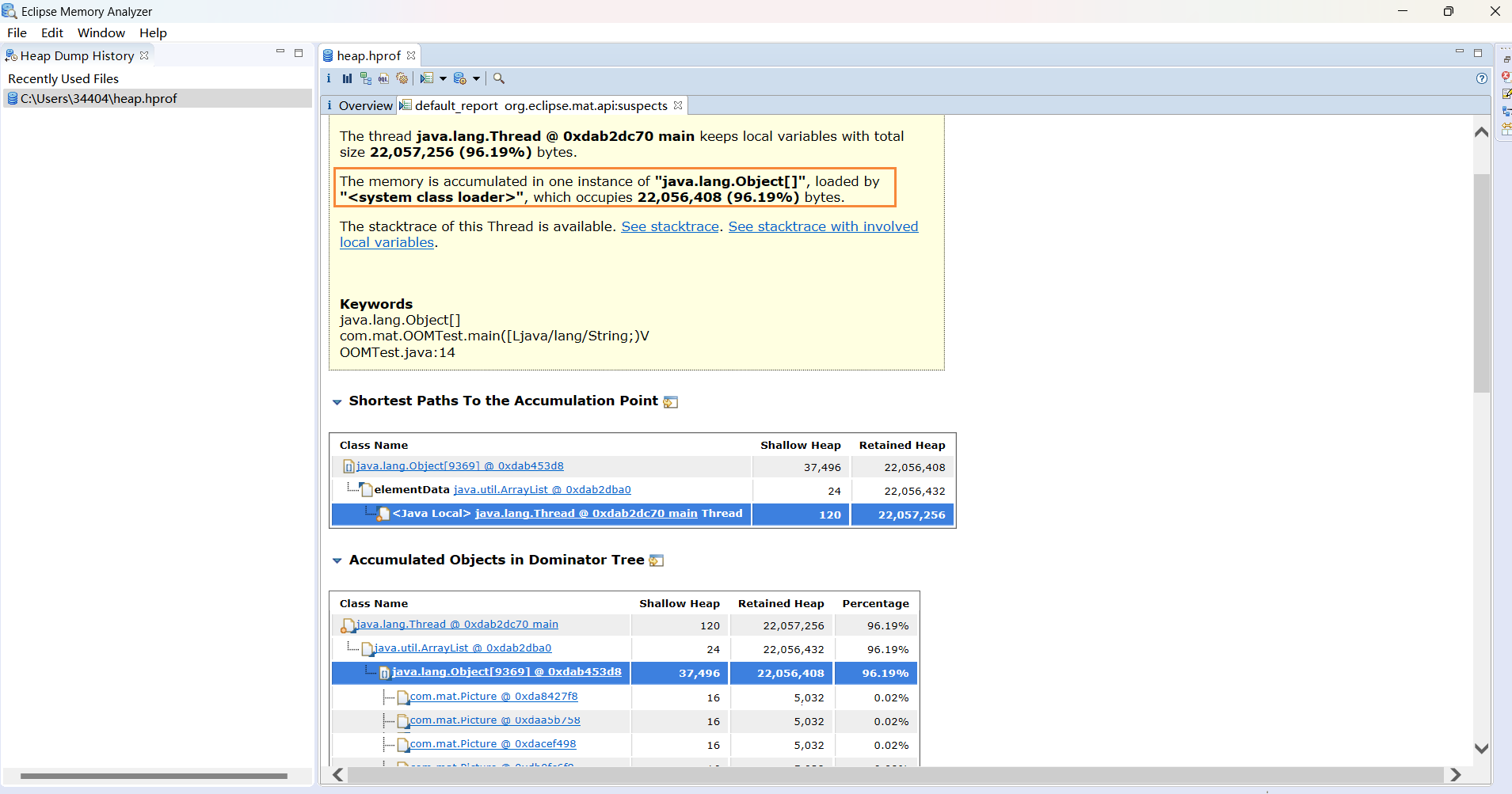Click the report vertical scrollbar thumb
The image size is (1512, 794).
click(1481, 283)
